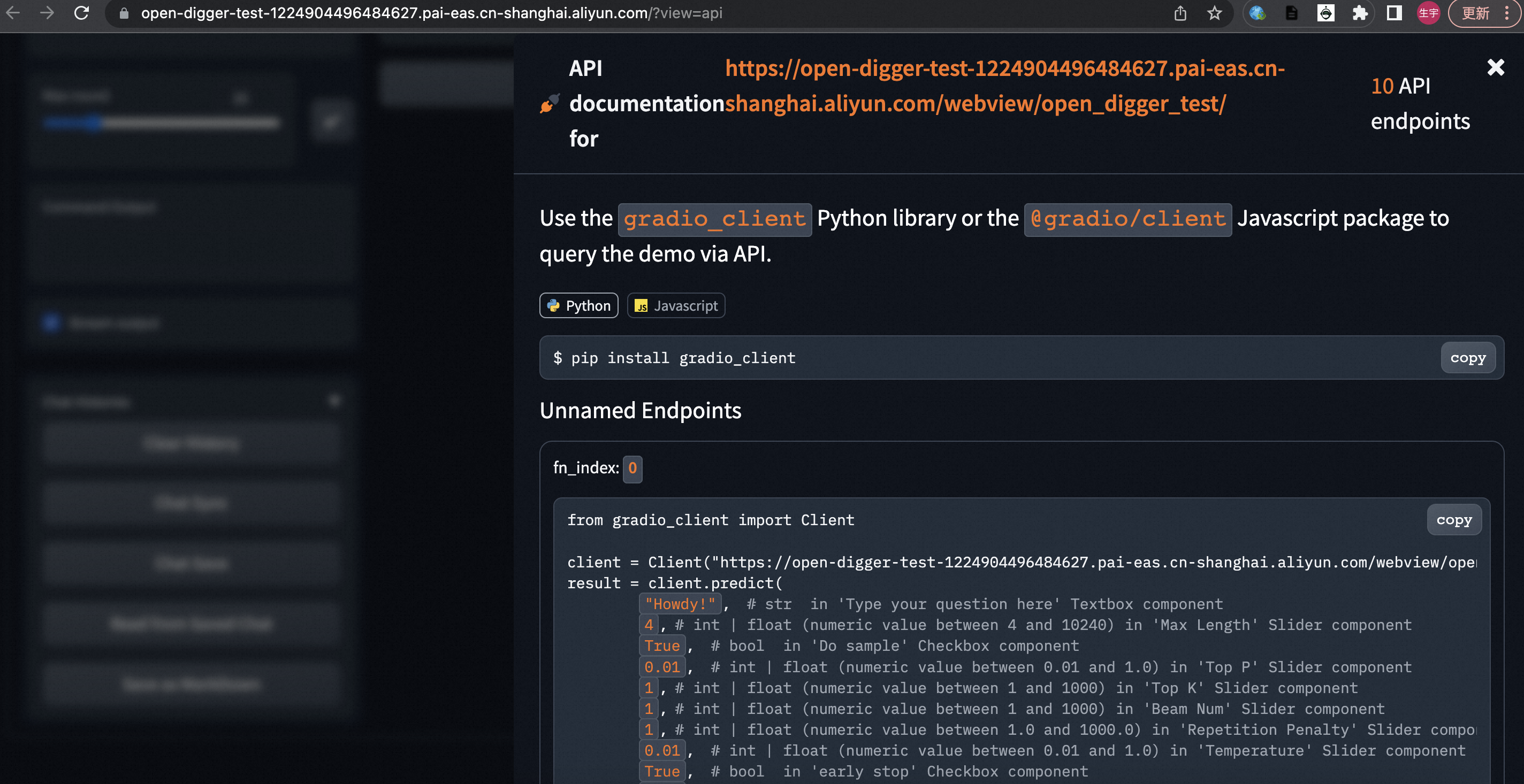Open the document extension icon
This screenshot has width=1524, height=784.
click(x=1292, y=13)
